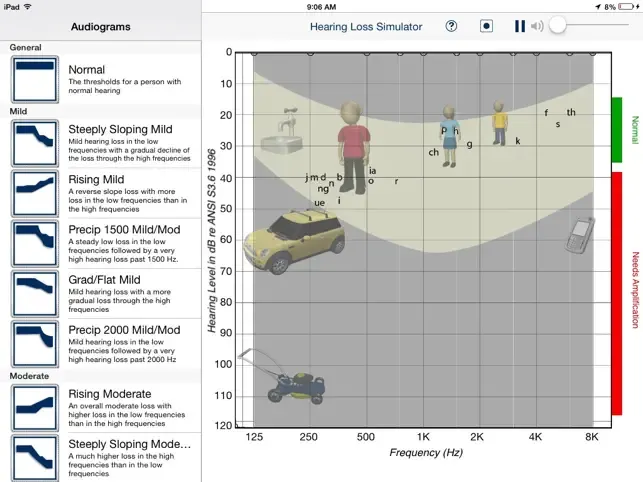
Task: Select Steeply Sloping Moderate audiogram icon
Action: pyautogui.click(x=35, y=458)
